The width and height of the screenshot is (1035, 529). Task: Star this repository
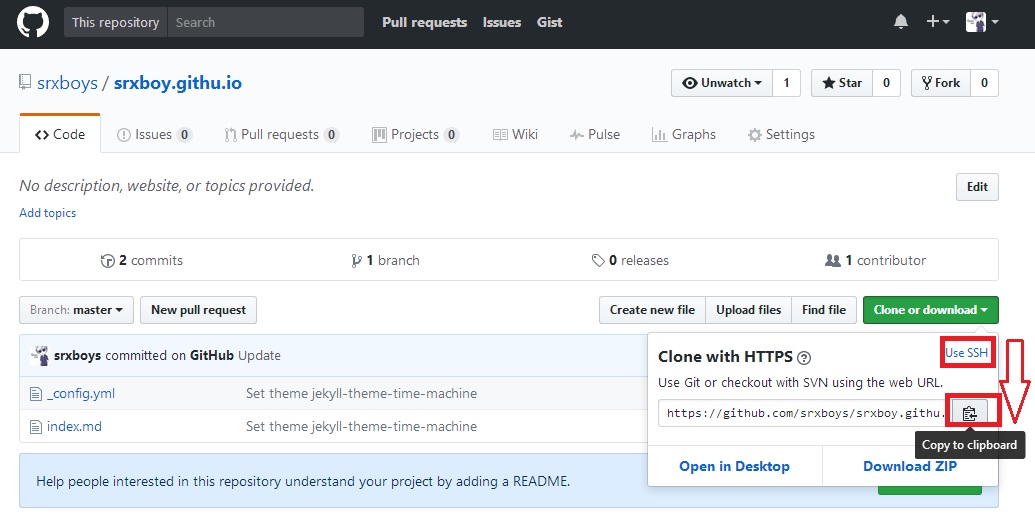(842, 83)
